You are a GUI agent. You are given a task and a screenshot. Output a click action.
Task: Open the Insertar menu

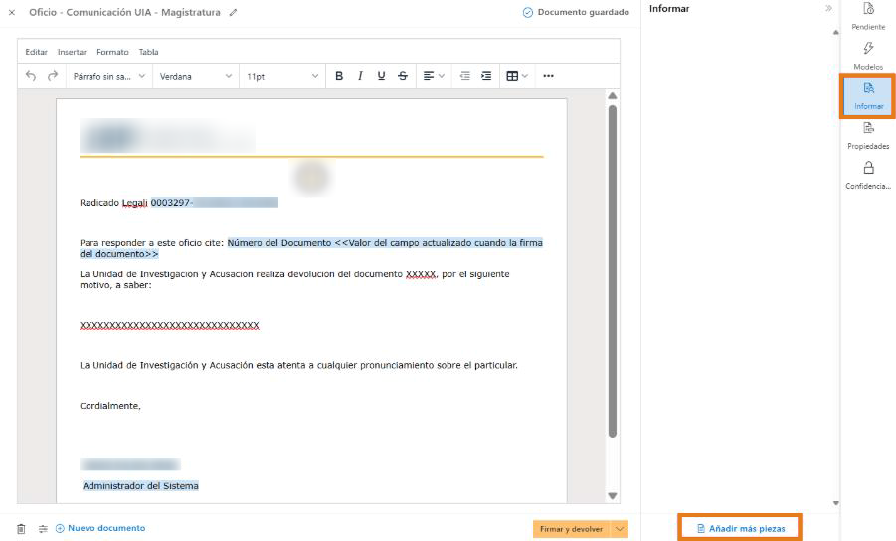72,52
